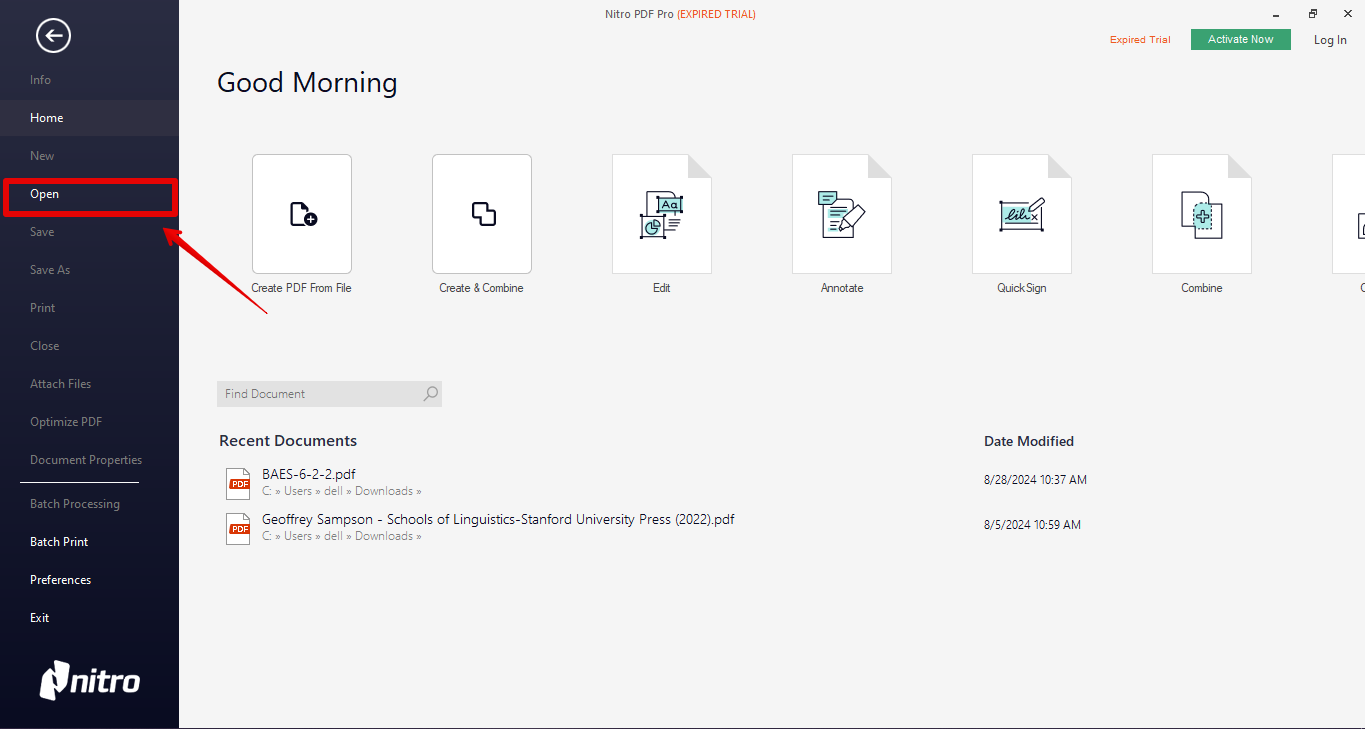Click folder path under Geoffrey Sampson file
This screenshot has width=1365, height=729.
(342, 536)
